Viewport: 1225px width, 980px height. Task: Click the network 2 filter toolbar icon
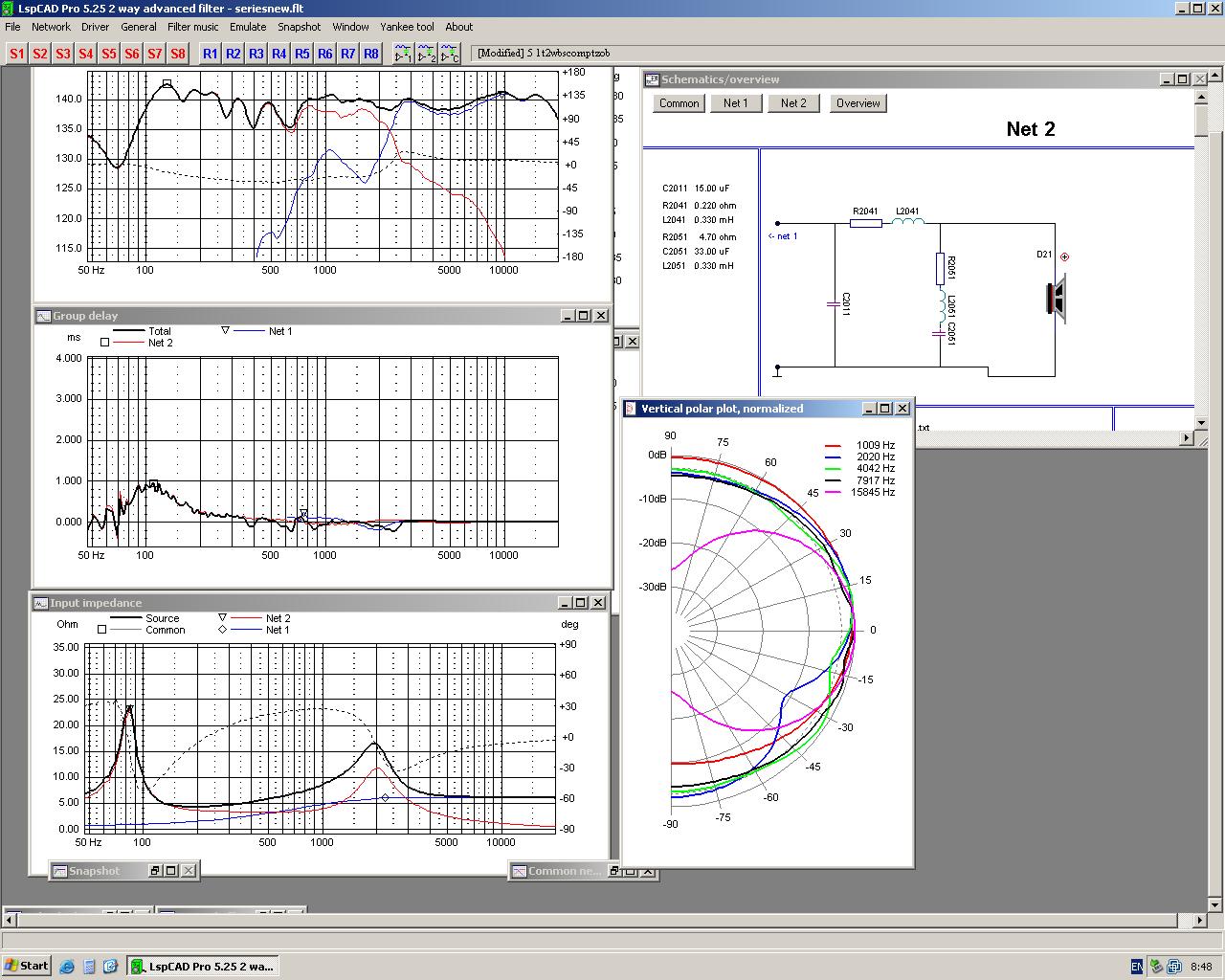(x=426, y=54)
